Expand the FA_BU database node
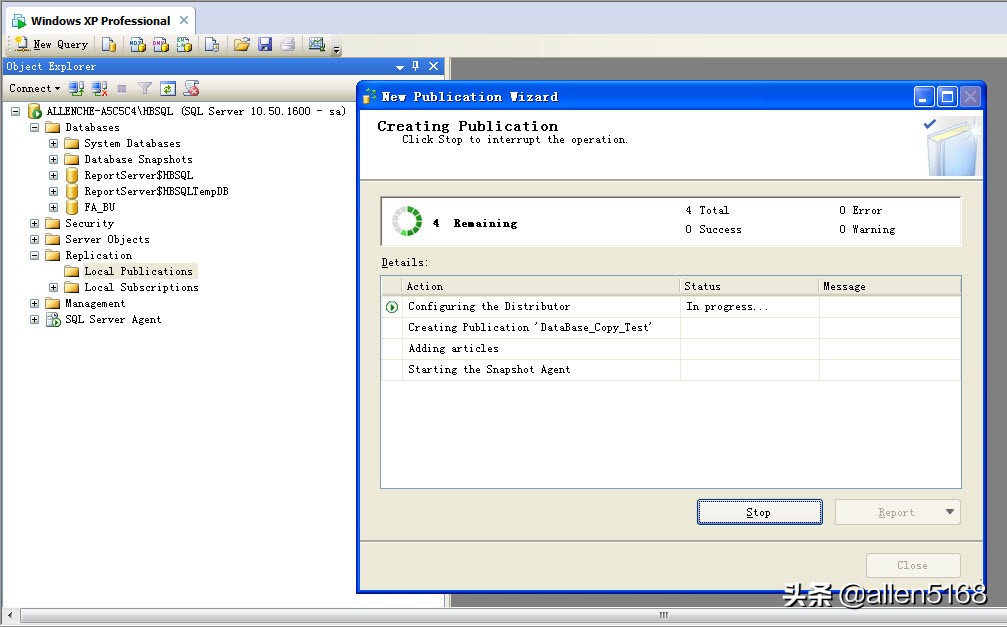This screenshot has height=627, width=1007. click(54, 208)
